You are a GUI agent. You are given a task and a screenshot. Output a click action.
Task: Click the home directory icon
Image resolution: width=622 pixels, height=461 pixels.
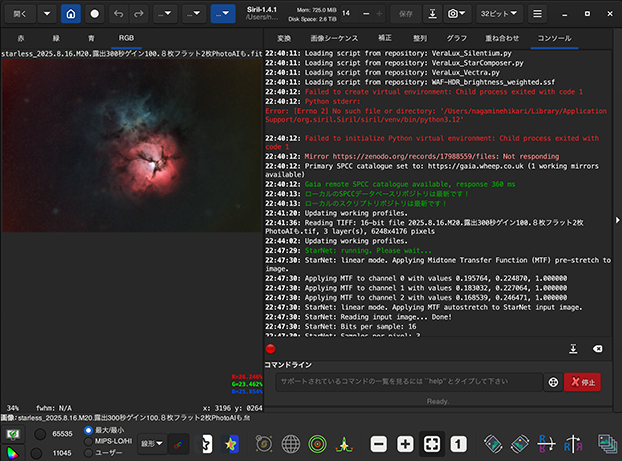click(70, 15)
